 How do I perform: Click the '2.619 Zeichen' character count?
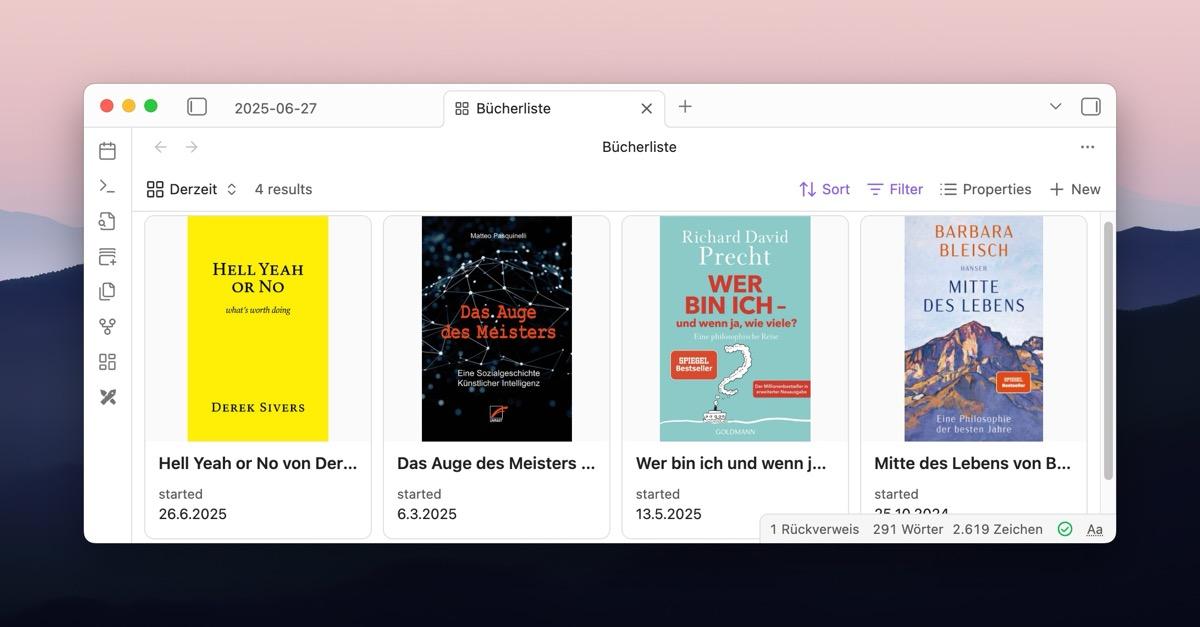coord(998,529)
